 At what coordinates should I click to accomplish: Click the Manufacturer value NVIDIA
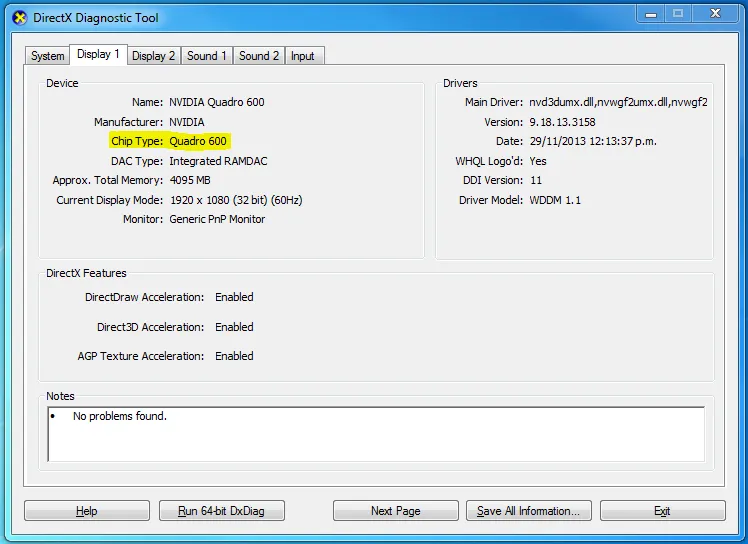click(x=187, y=122)
